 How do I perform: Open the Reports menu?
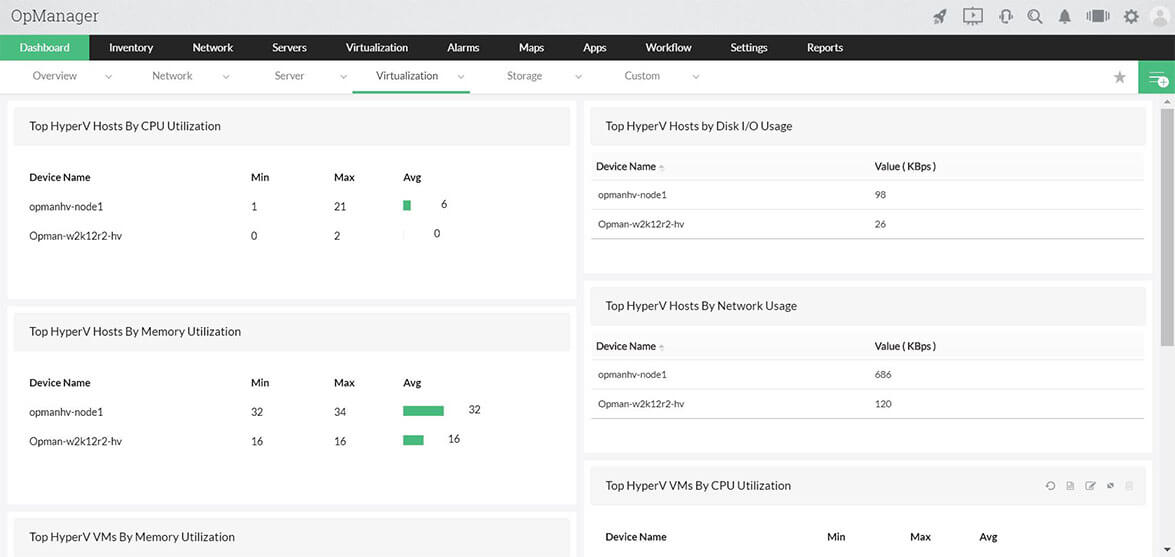pos(825,47)
